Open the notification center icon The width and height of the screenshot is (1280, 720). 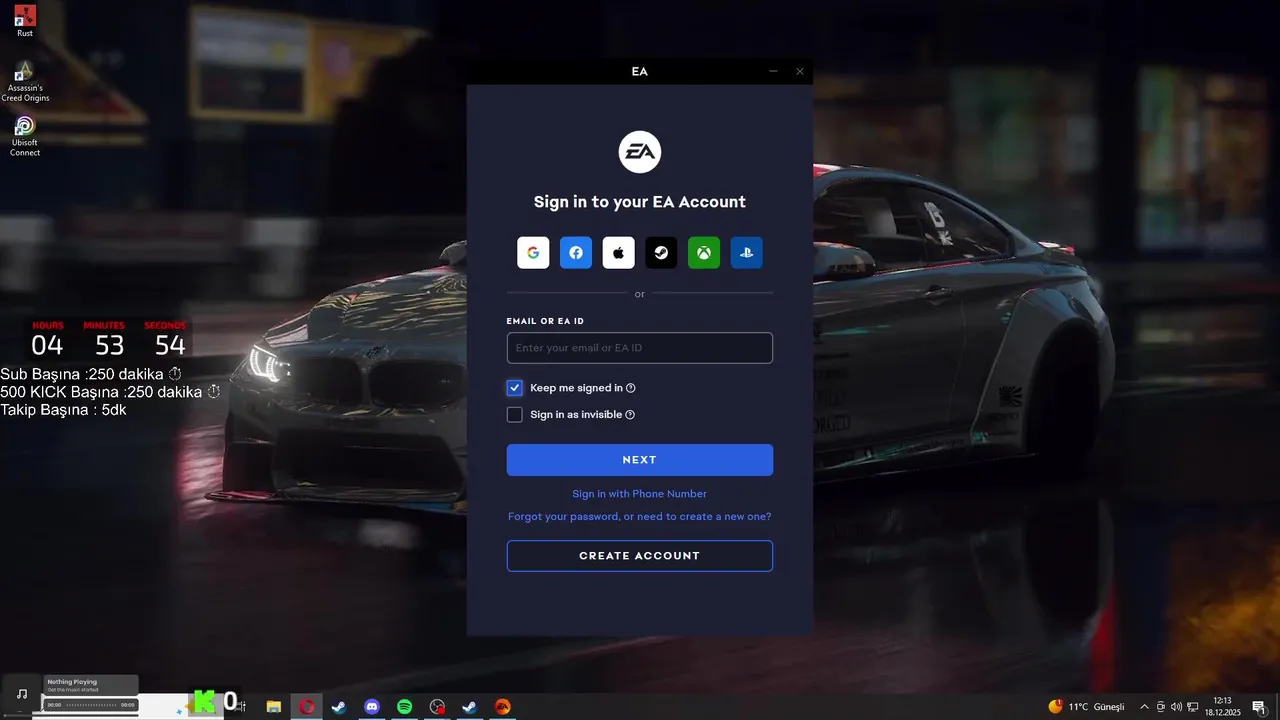[x=1259, y=707]
